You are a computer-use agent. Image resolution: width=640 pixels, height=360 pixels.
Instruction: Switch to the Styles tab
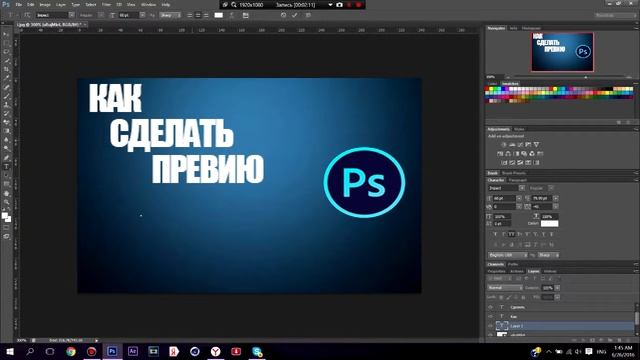pos(519,129)
